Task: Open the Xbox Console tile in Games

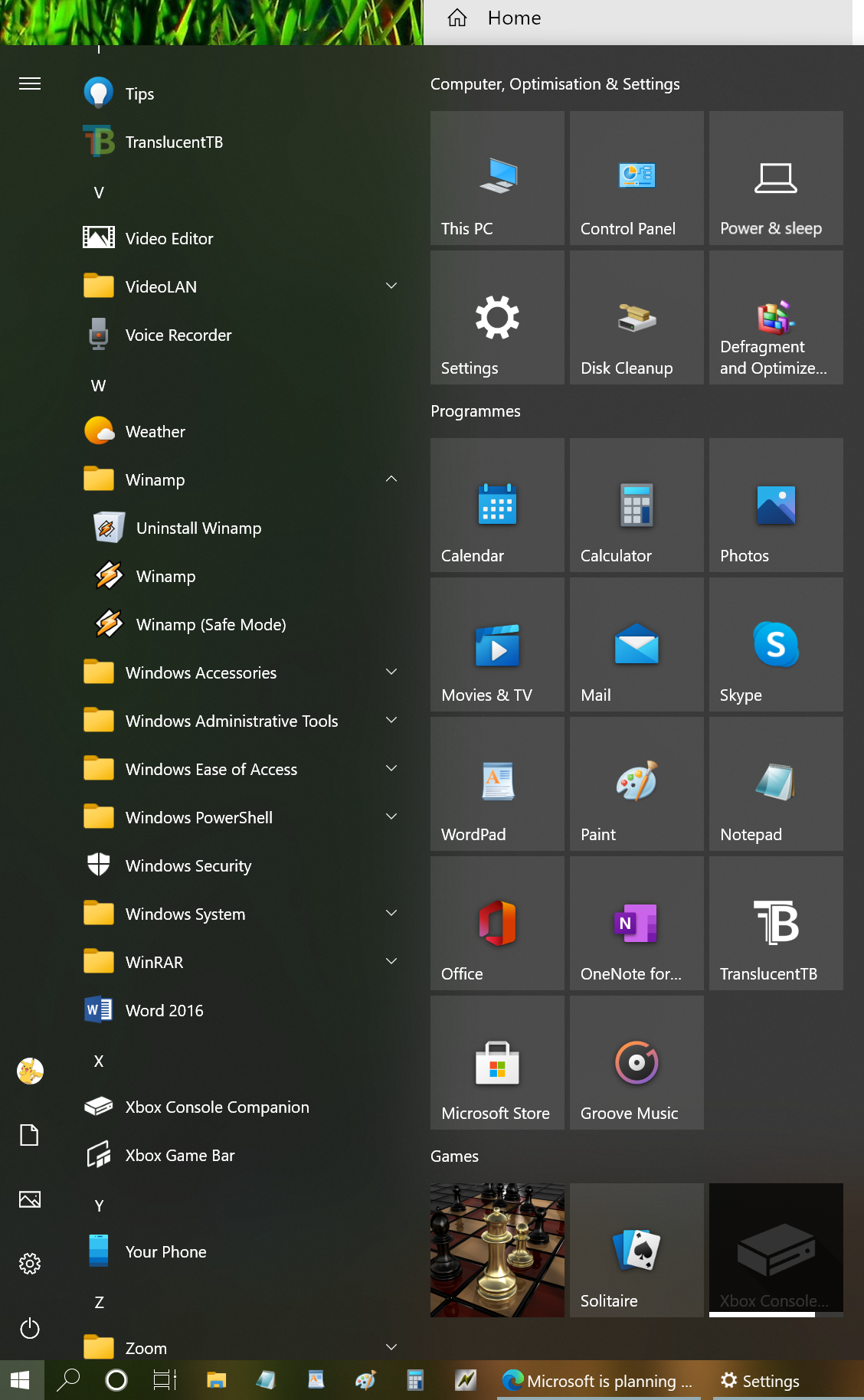Action: [x=776, y=1250]
